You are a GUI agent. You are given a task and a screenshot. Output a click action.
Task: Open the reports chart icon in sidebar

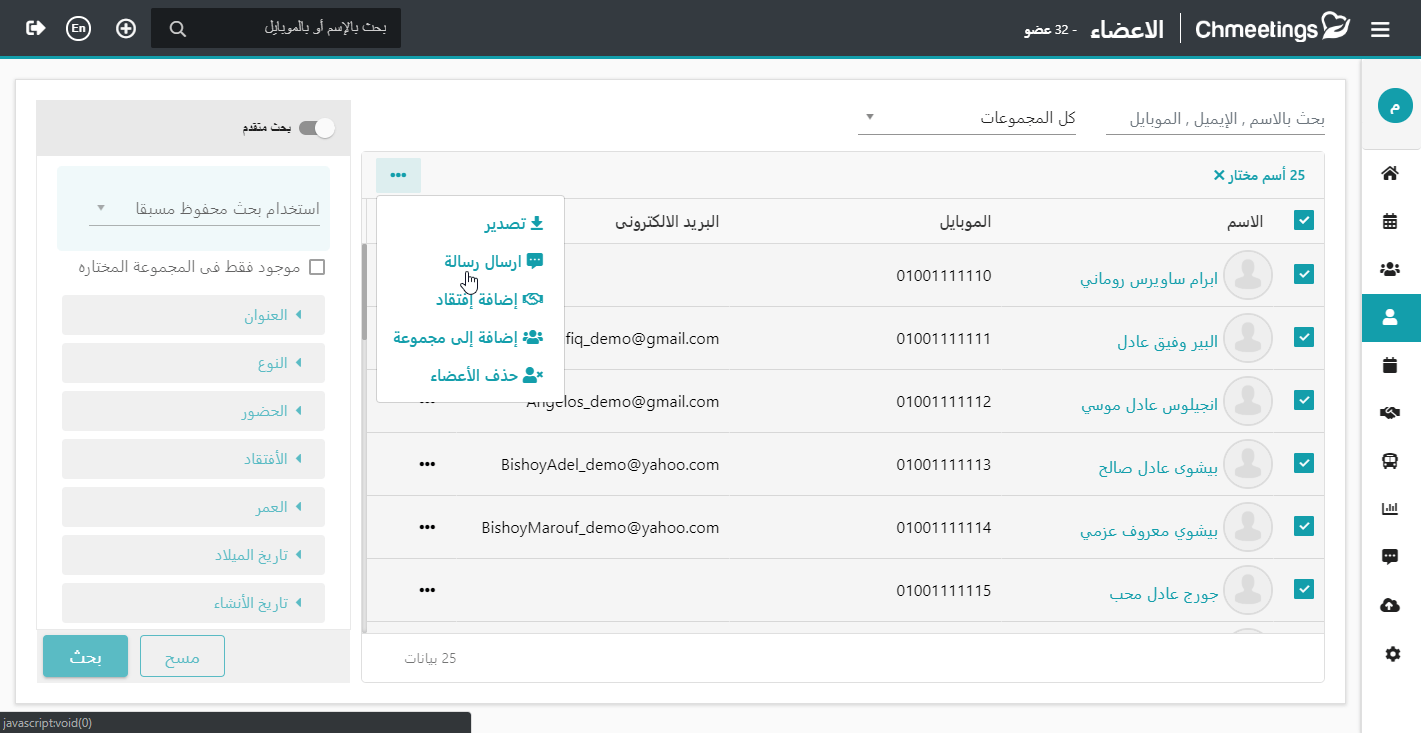click(x=1390, y=509)
